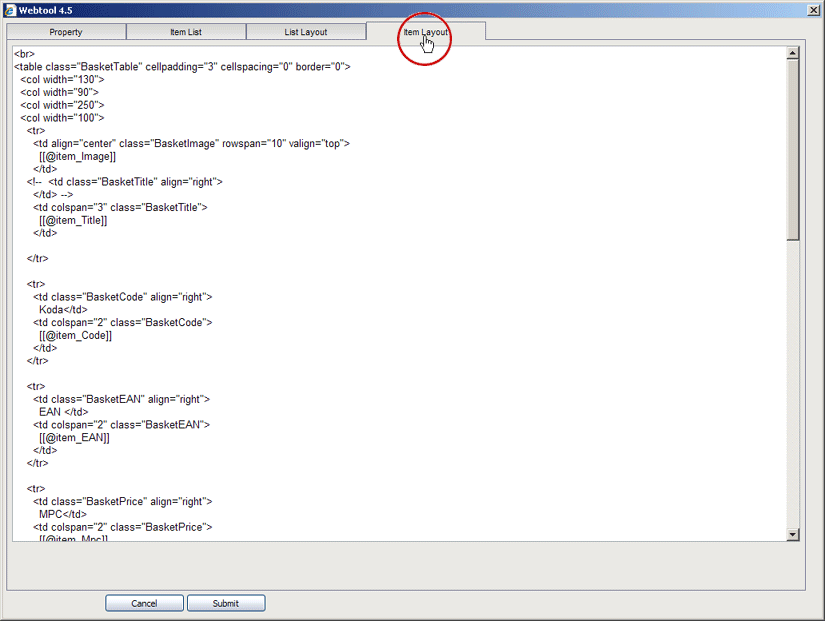Click the scrollbar track below the thumb
The image size is (825, 621).
[x=793, y=390]
